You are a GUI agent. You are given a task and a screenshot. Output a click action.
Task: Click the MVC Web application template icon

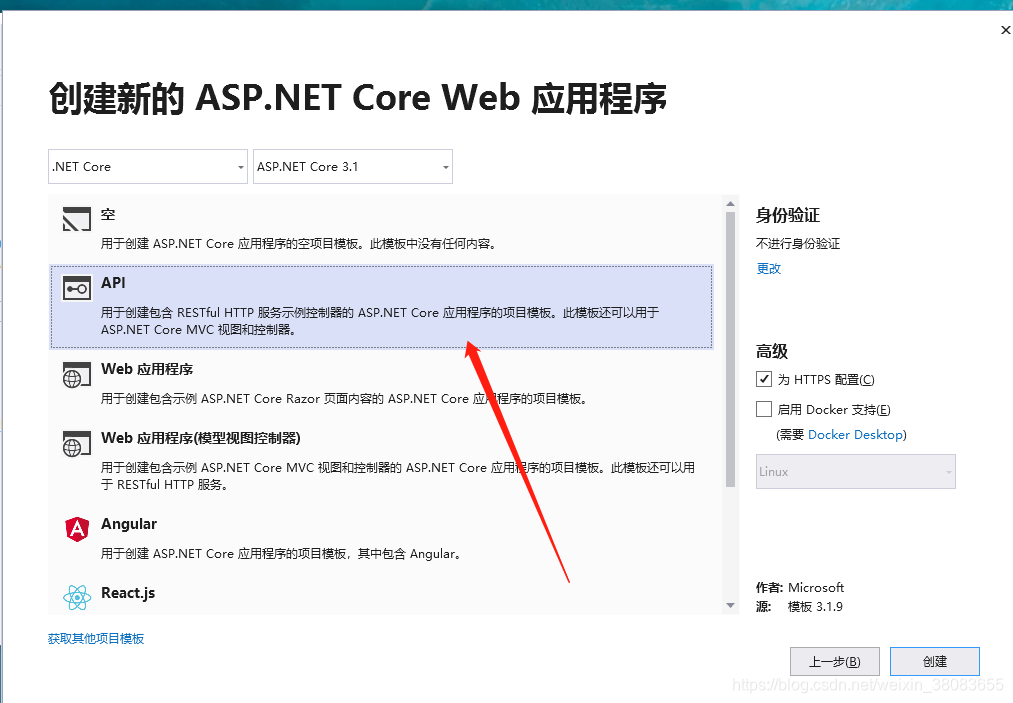pyautogui.click(x=76, y=443)
